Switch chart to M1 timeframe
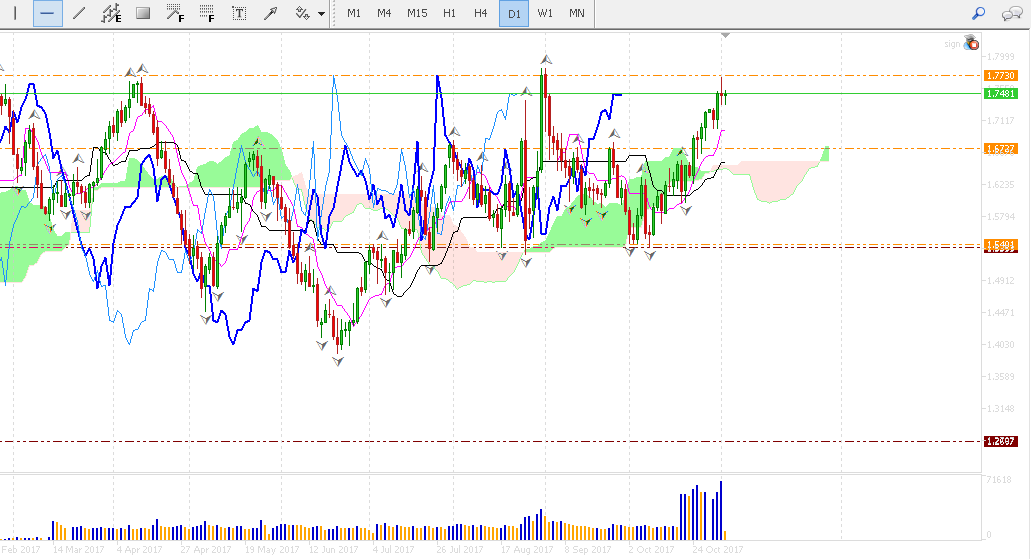Screen dimensions: 1031x559 pyautogui.click(x=354, y=13)
